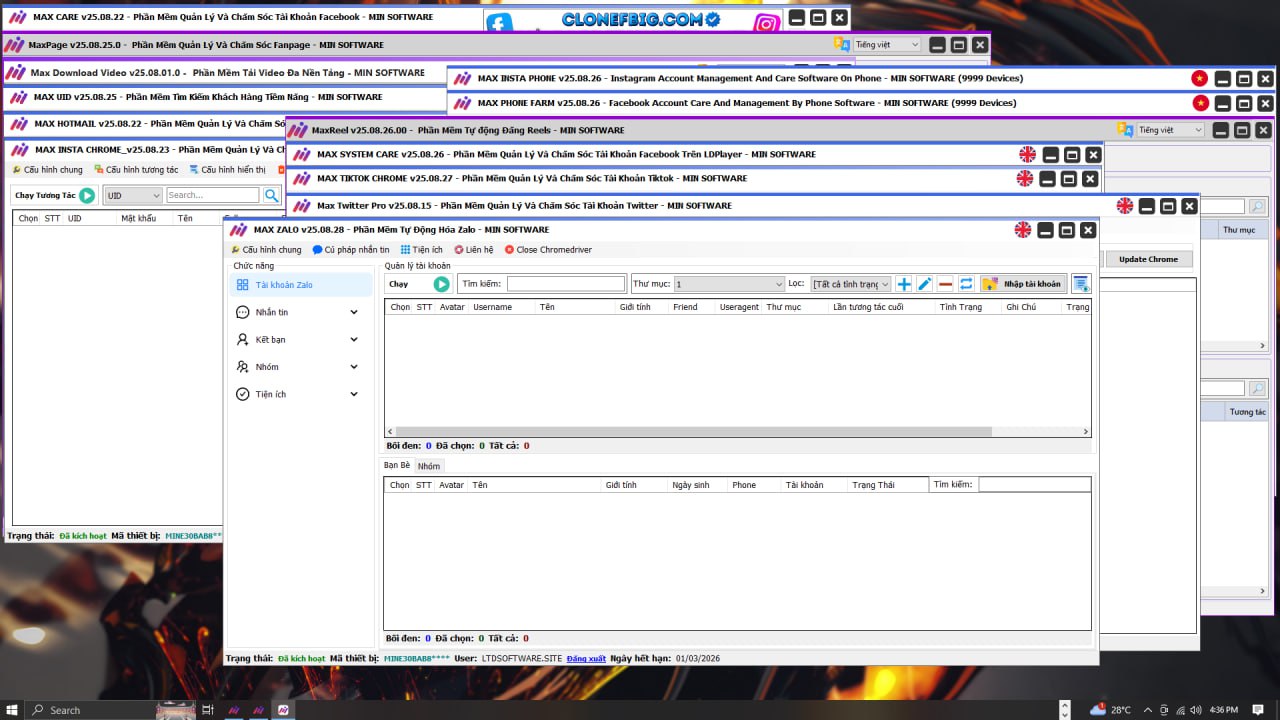Open the Tất cả tình trạng filter dropdown
The height and width of the screenshot is (720, 1280).
(851, 283)
